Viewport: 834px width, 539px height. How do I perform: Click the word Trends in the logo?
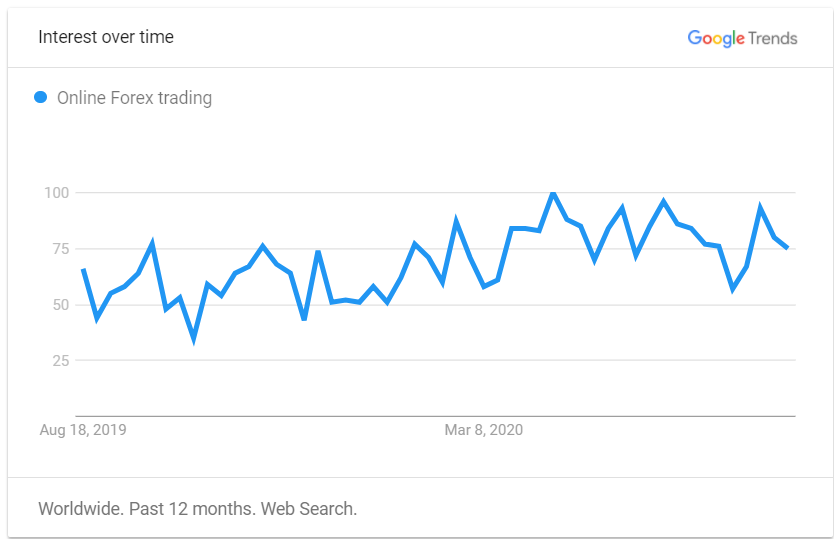pos(773,38)
